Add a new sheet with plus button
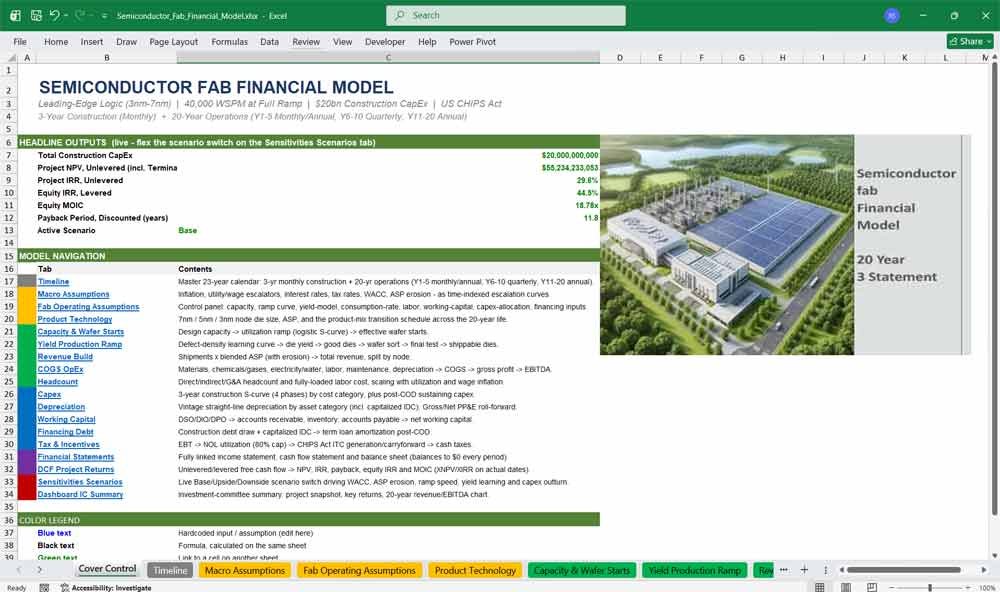Viewport: 1000px width, 592px height. (x=804, y=570)
